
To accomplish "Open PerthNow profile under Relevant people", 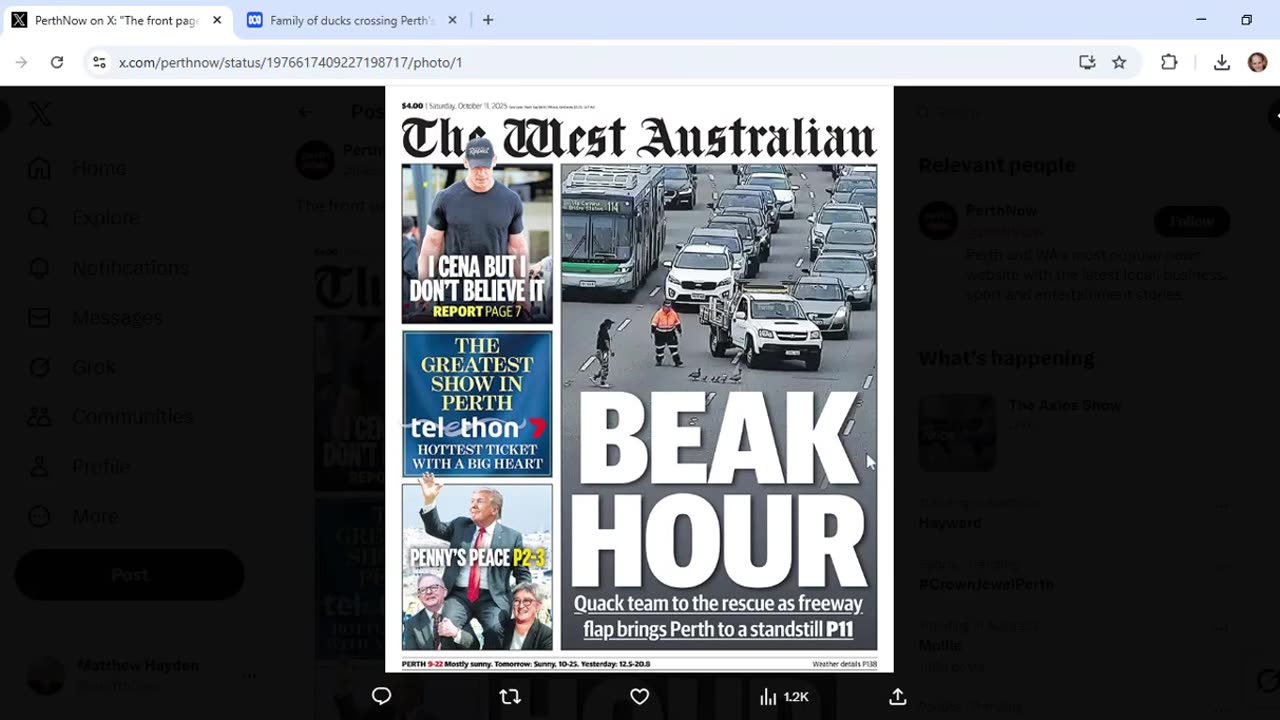I will 1001,211.
